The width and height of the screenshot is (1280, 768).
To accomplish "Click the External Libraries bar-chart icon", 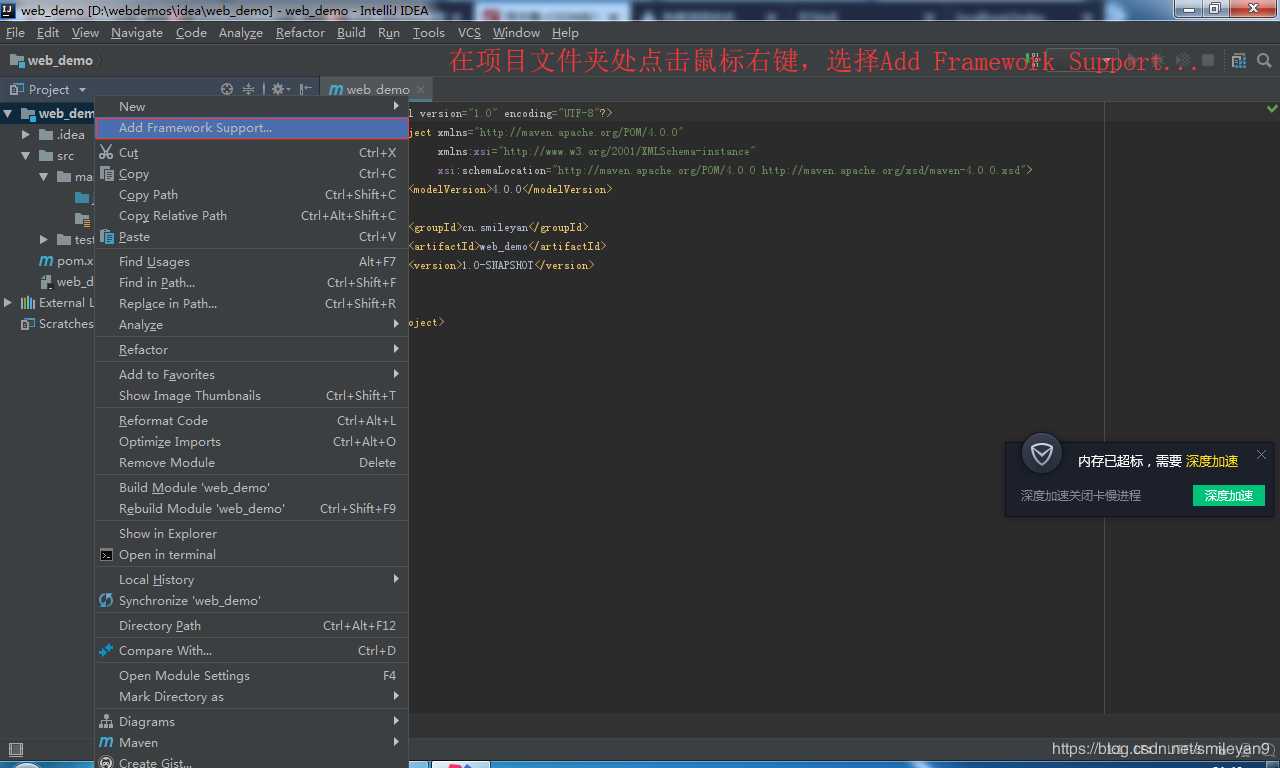I will (28, 302).
